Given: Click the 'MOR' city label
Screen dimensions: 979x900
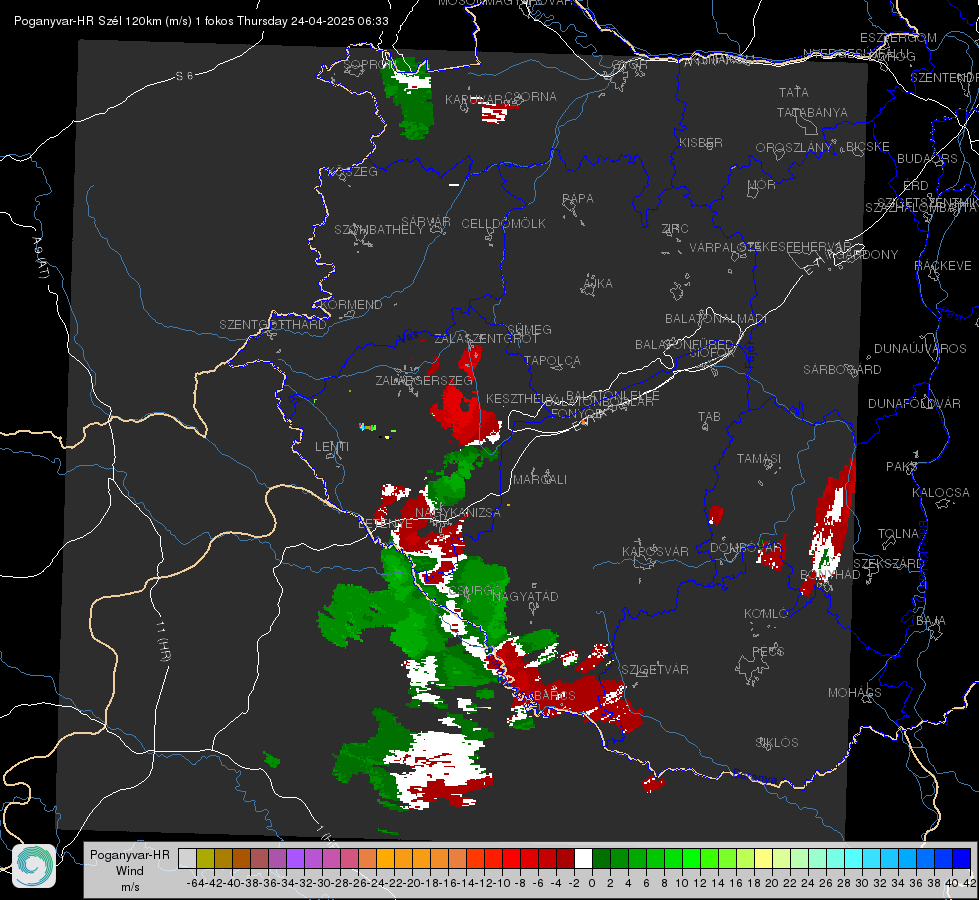Looking at the screenshot, I should point(762,184).
